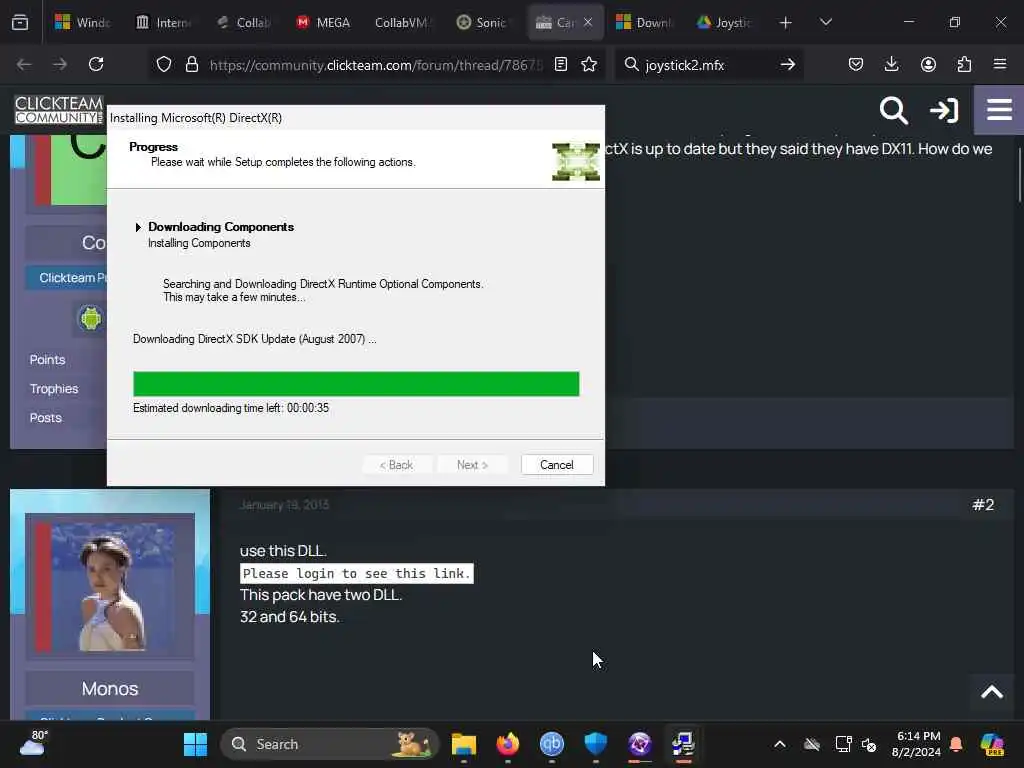Open Firefox from the taskbar
The image size is (1024, 768).
508,744
